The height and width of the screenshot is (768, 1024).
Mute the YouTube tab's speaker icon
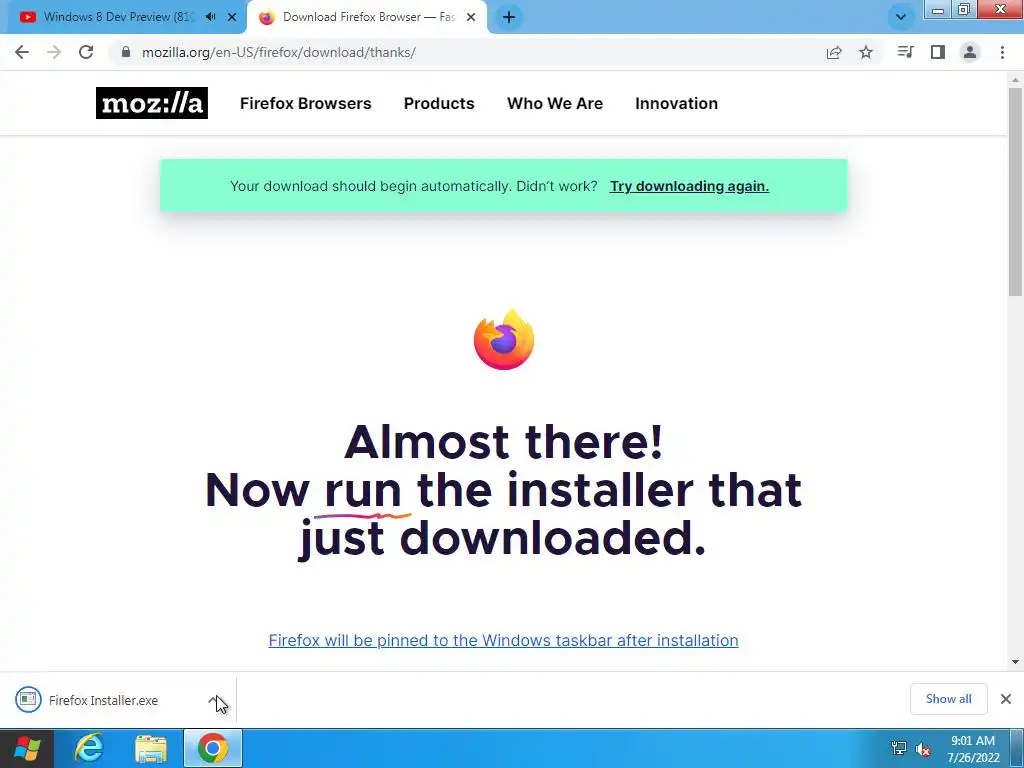tap(210, 17)
